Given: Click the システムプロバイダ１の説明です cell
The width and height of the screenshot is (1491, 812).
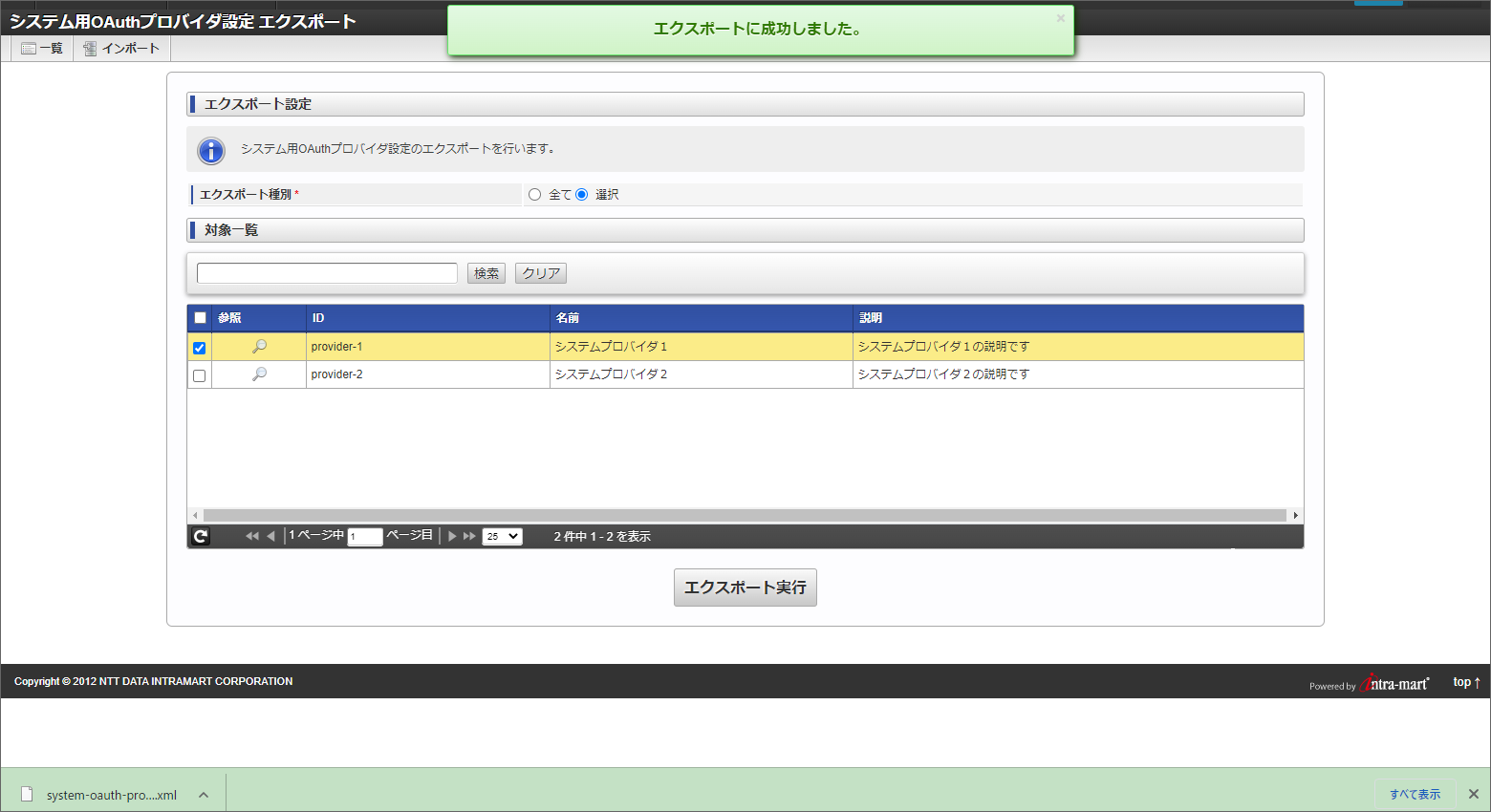Looking at the screenshot, I should click(x=1078, y=347).
